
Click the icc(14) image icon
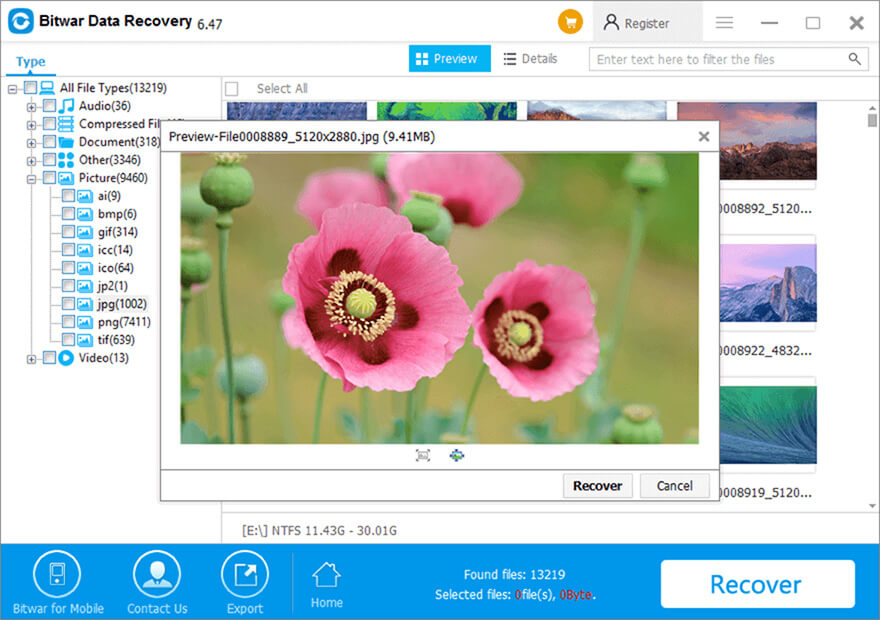[x=85, y=250]
